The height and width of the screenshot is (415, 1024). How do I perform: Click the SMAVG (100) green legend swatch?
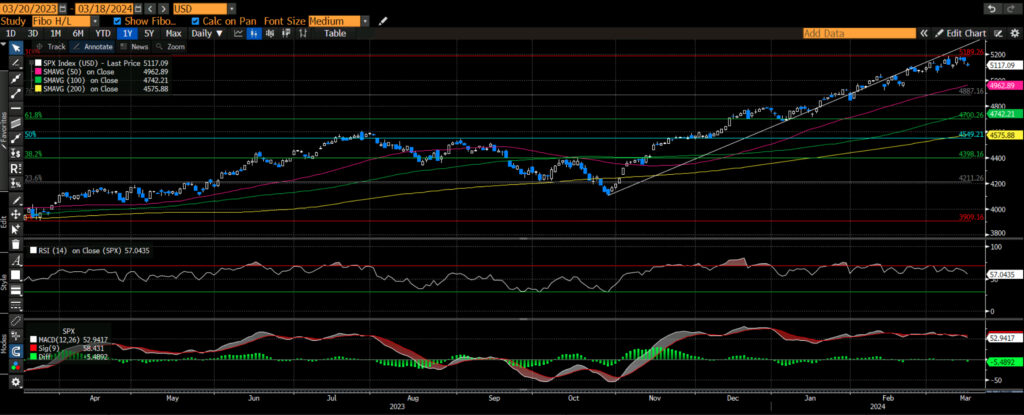click(x=38, y=80)
